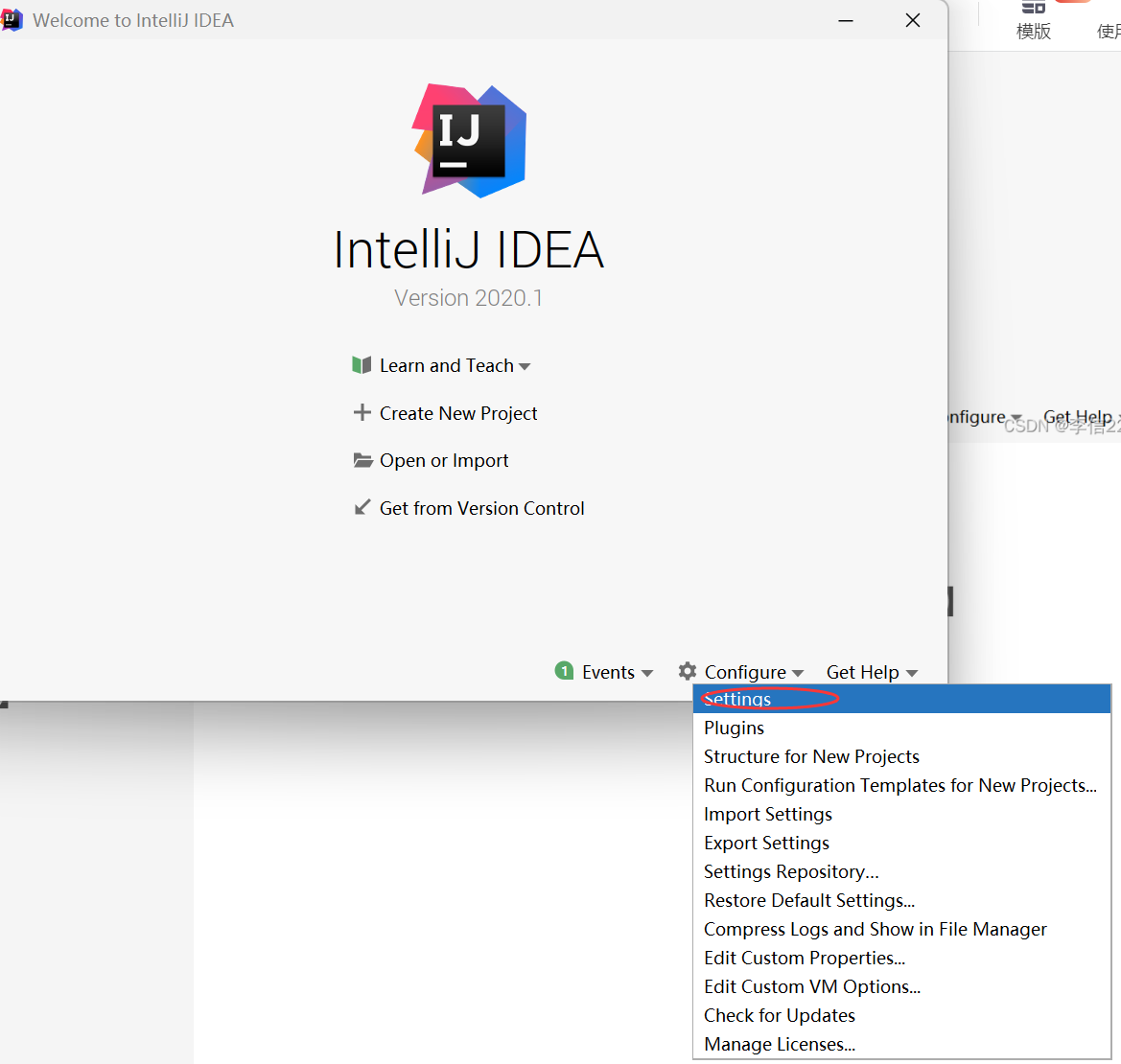Viewport: 1121px width, 1064px height.
Task: Expand the Get Help dropdown arrow
Action: pos(912,673)
